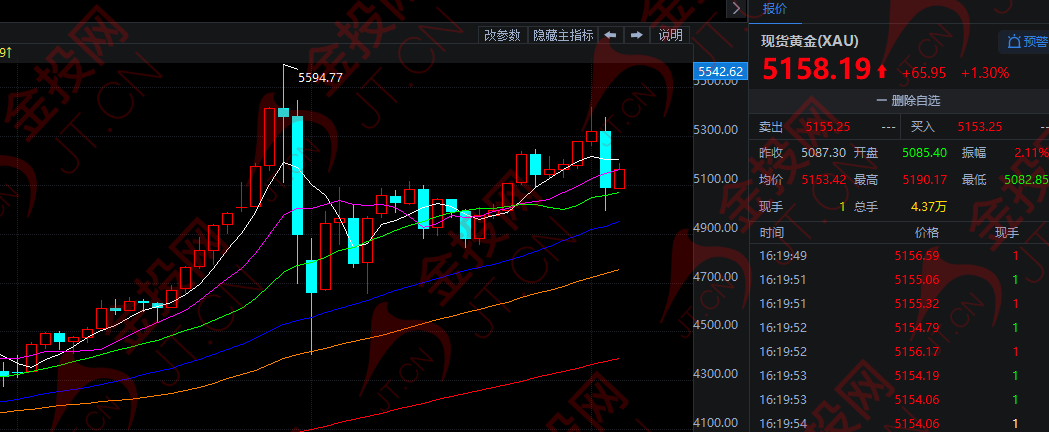Click the 4900.00 price axis label
This screenshot has height=432, width=1049.
pyautogui.click(x=718, y=227)
